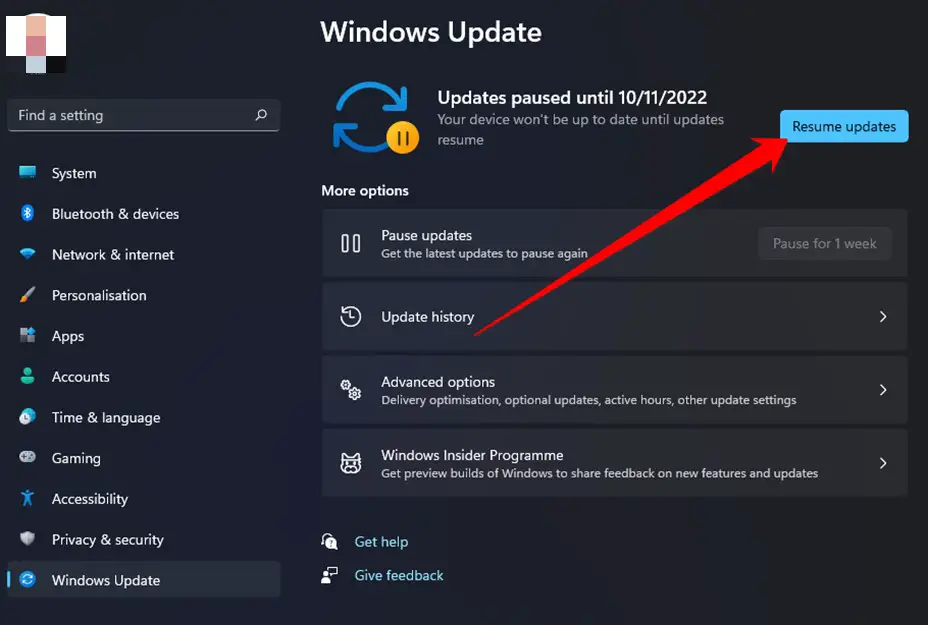Image resolution: width=928 pixels, height=625 pixels.
Task: Open Advanced options using its chevron
Action: (882, 389)
